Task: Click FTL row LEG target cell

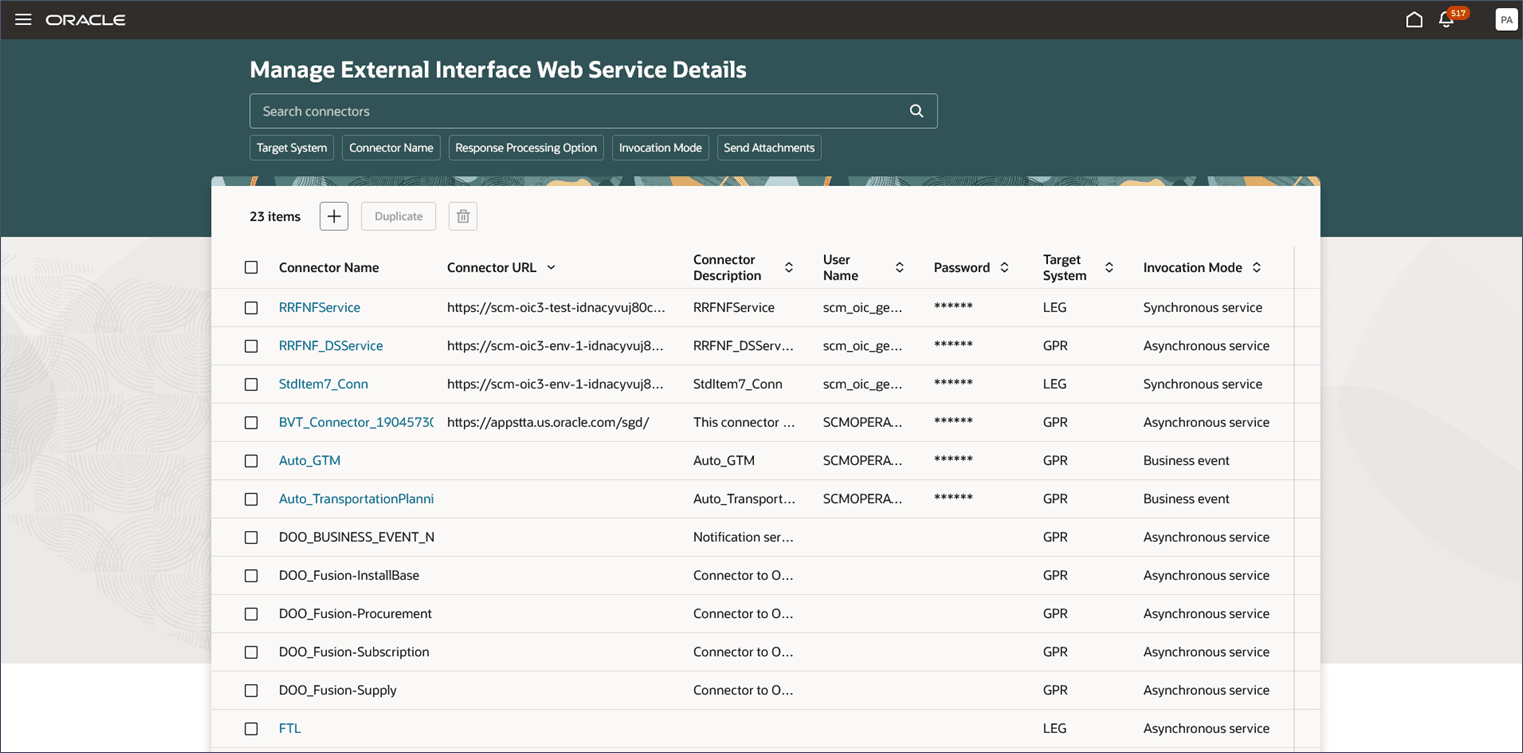Action: 1054,728
